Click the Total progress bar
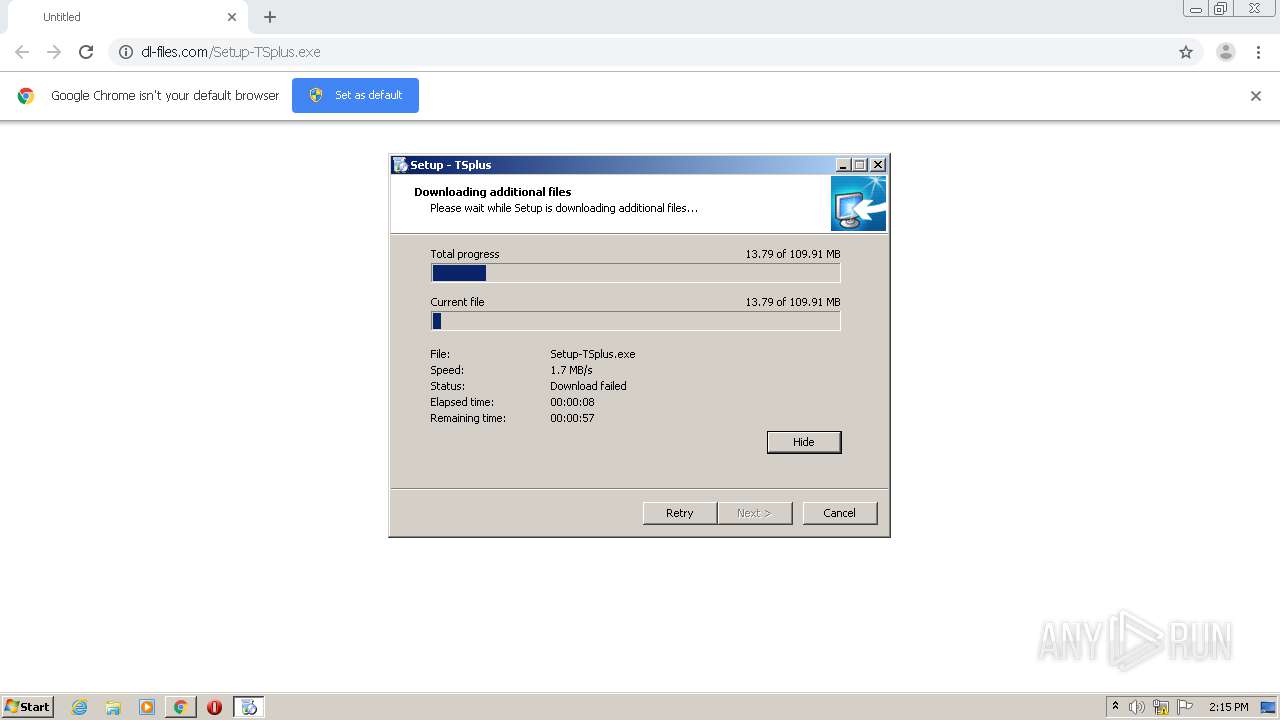Viewport: 1280px width, 720px height. pyautogui.click(x=636, y=273)
